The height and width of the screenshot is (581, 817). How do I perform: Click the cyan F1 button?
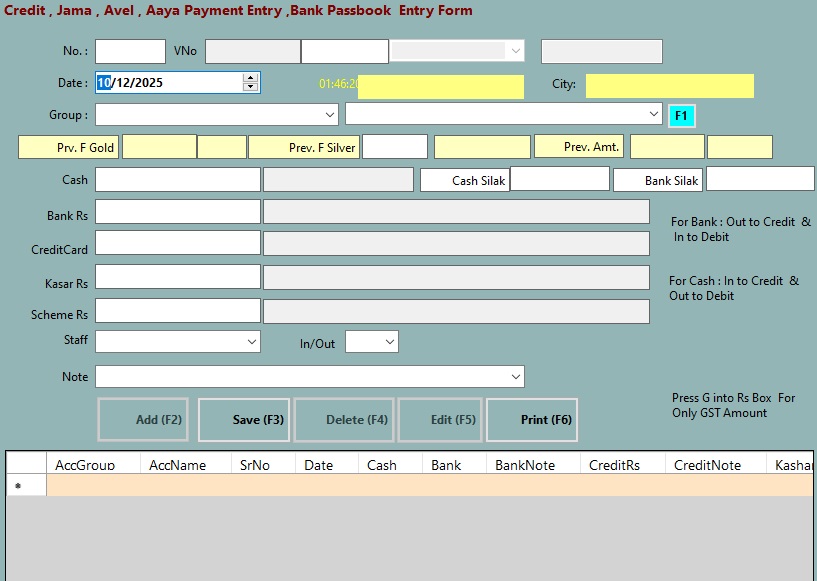(x=681, y=116)
